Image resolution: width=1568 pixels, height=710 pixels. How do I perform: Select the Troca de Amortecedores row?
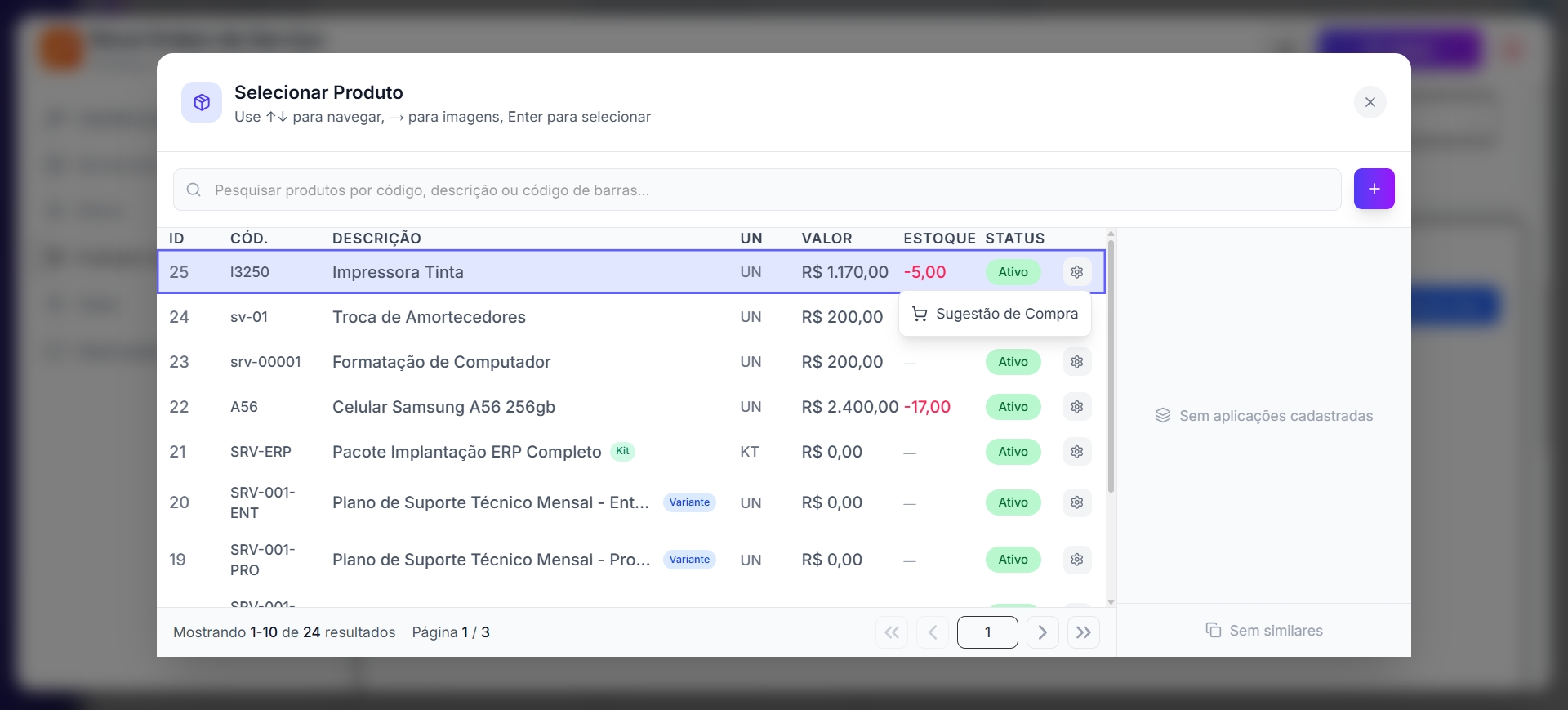click(x=429, y=317)
